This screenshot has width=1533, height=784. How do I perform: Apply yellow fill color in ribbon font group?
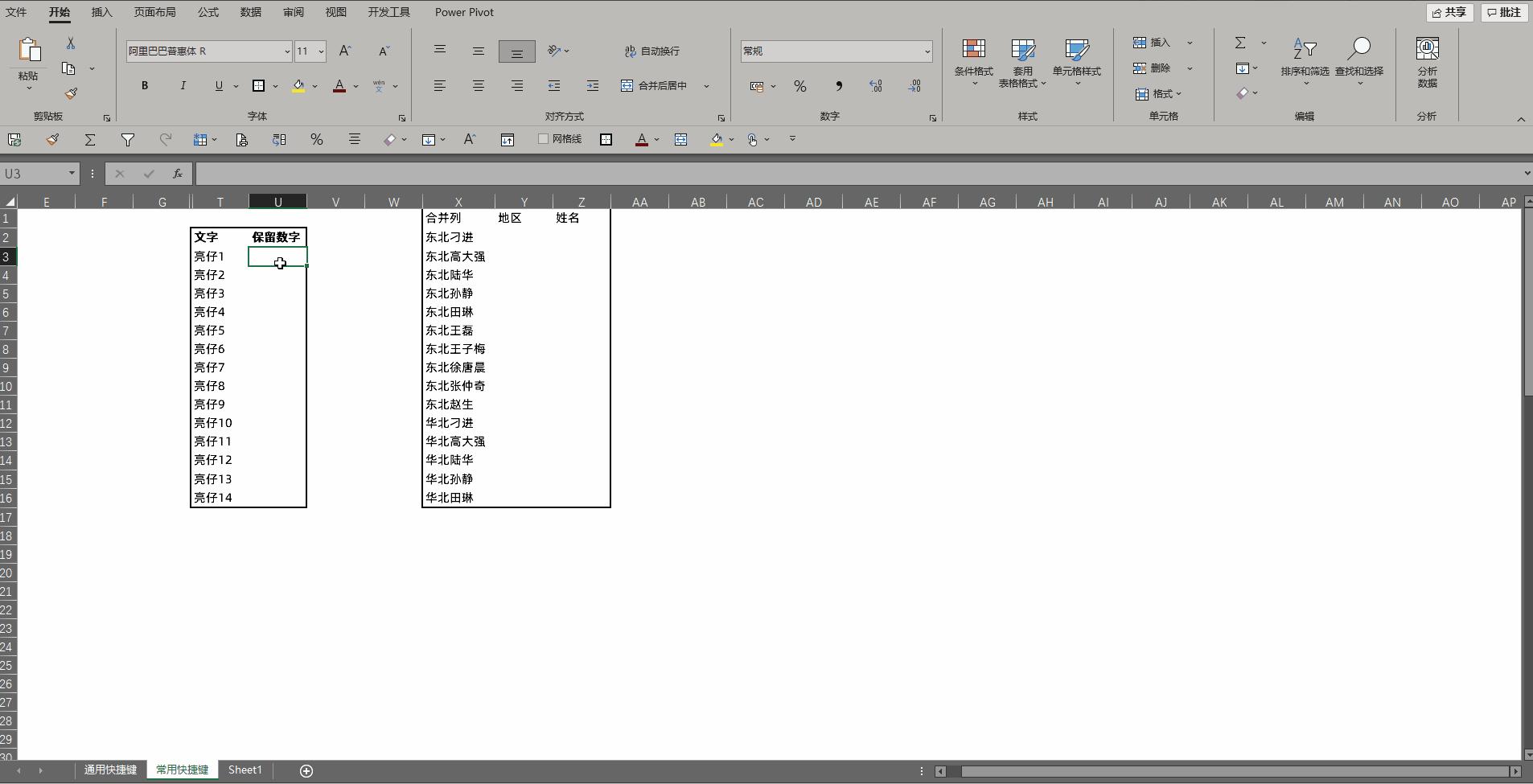coord(298,85)
